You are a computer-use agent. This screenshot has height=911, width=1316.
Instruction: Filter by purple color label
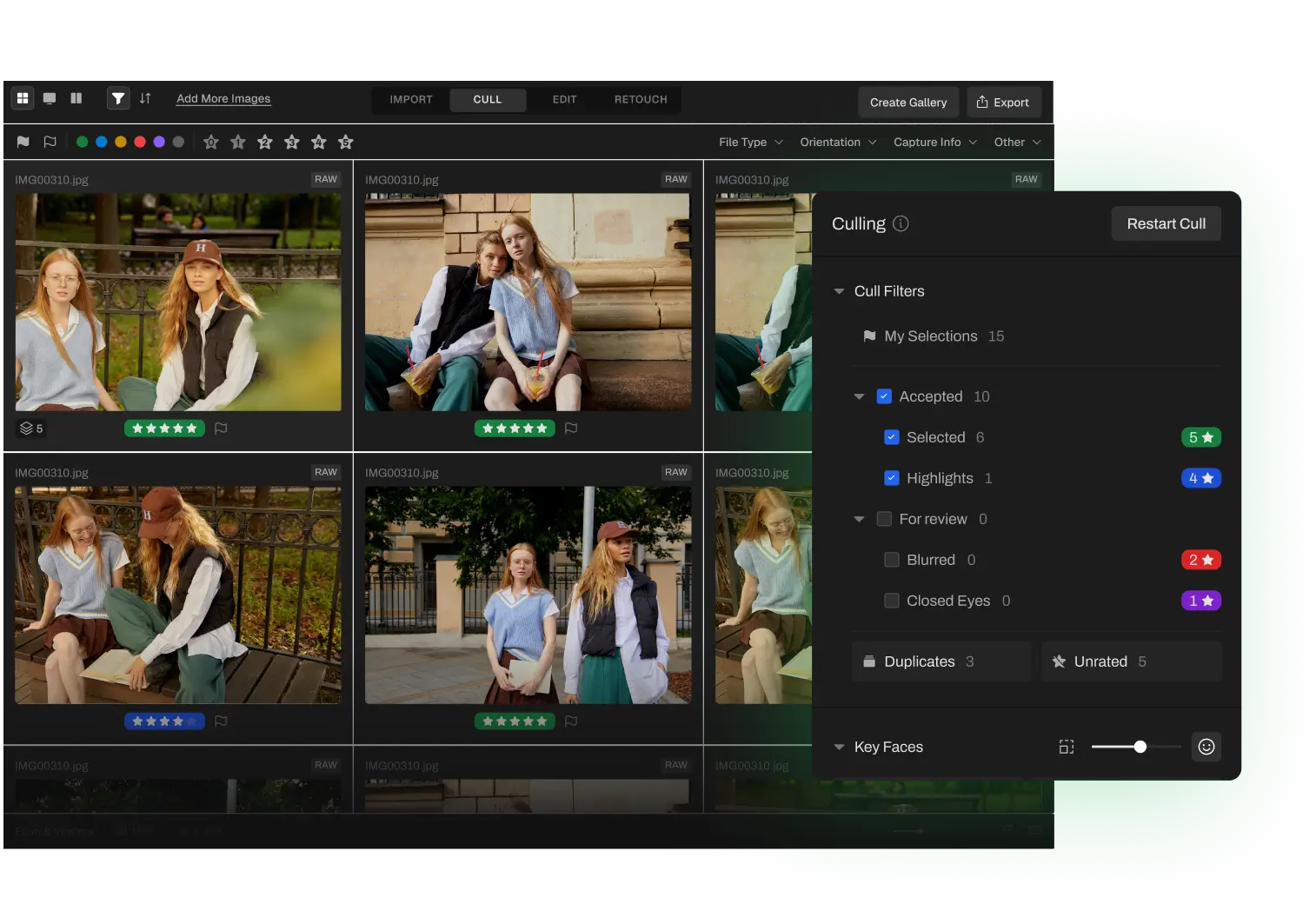159,142
